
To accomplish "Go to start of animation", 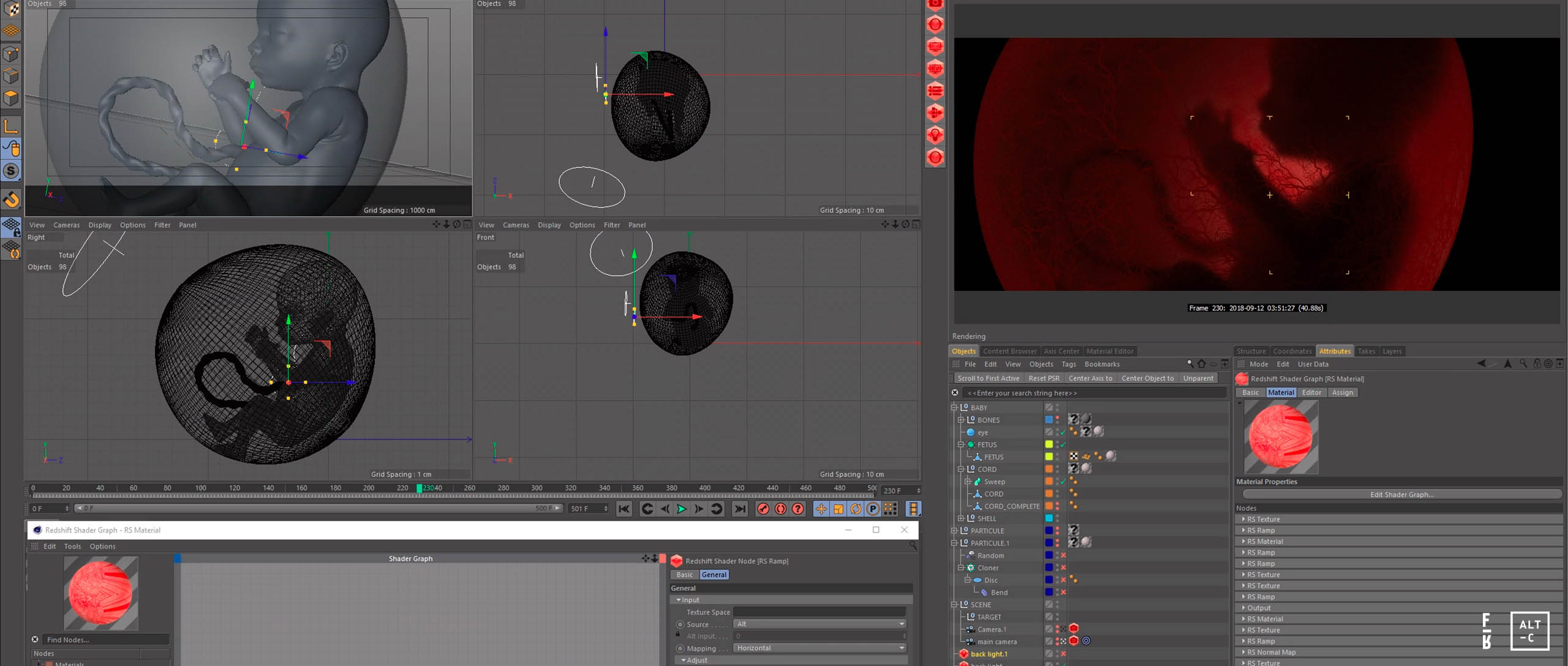I will 624,509.
